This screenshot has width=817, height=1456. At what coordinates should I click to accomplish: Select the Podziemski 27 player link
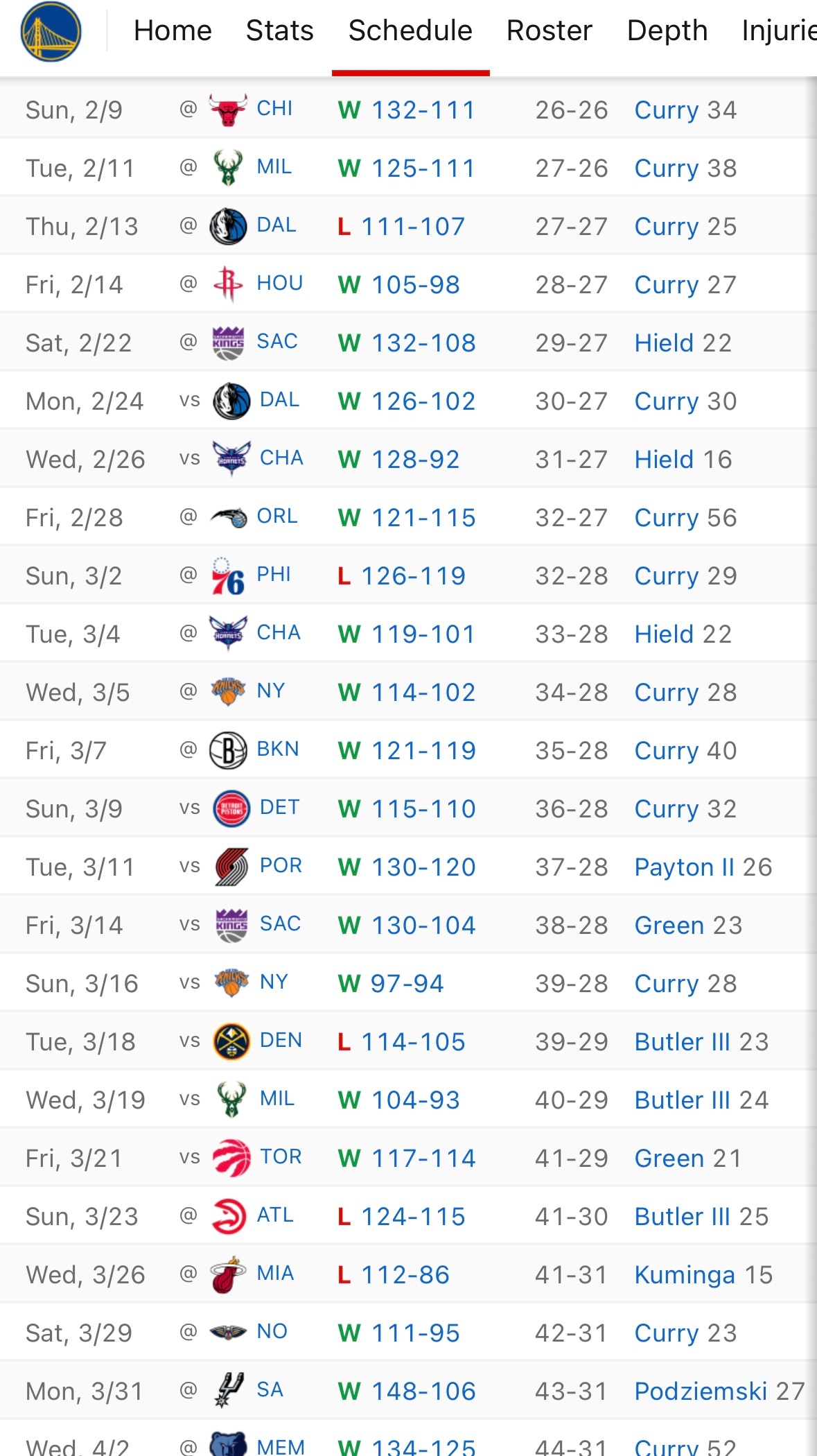719,1392
